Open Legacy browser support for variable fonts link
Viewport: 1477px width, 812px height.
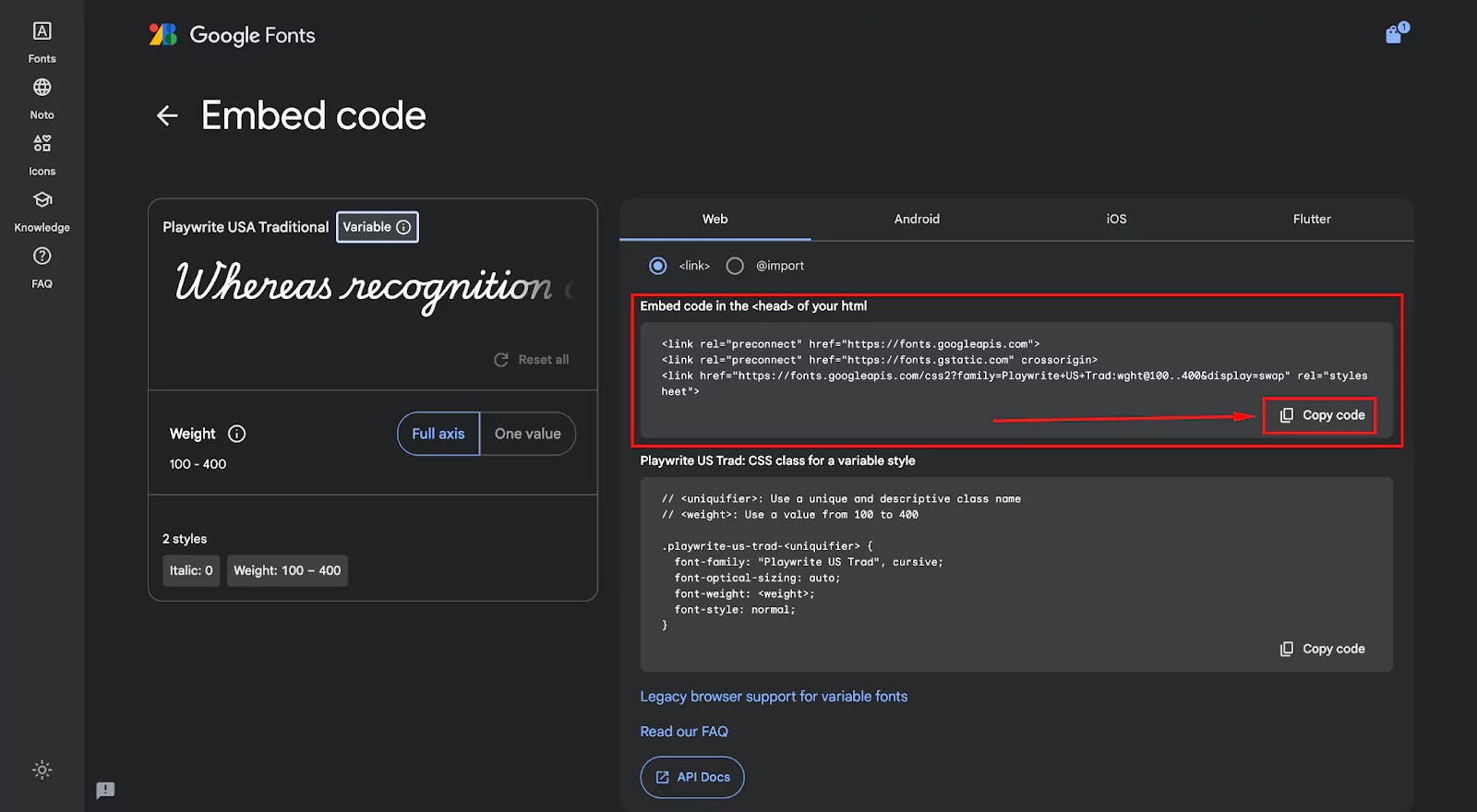click(774, 697)
